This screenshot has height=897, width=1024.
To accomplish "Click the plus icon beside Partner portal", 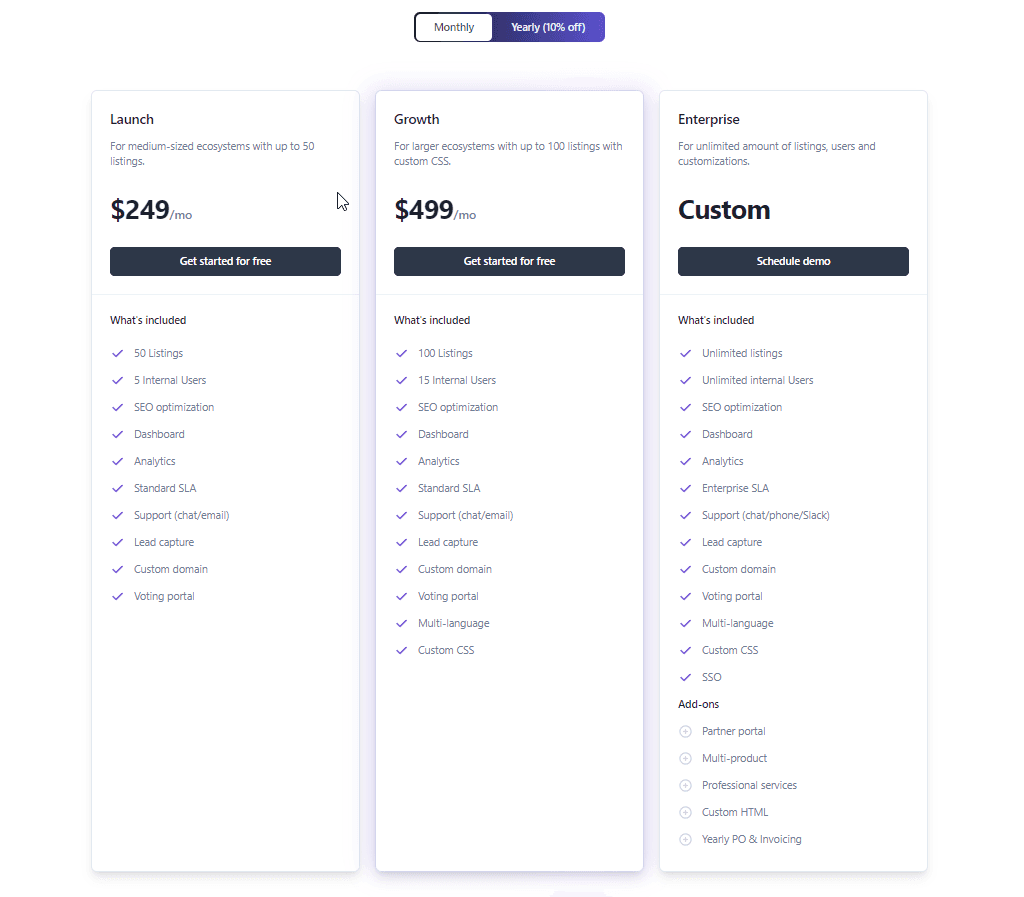I will pos(685,731).
